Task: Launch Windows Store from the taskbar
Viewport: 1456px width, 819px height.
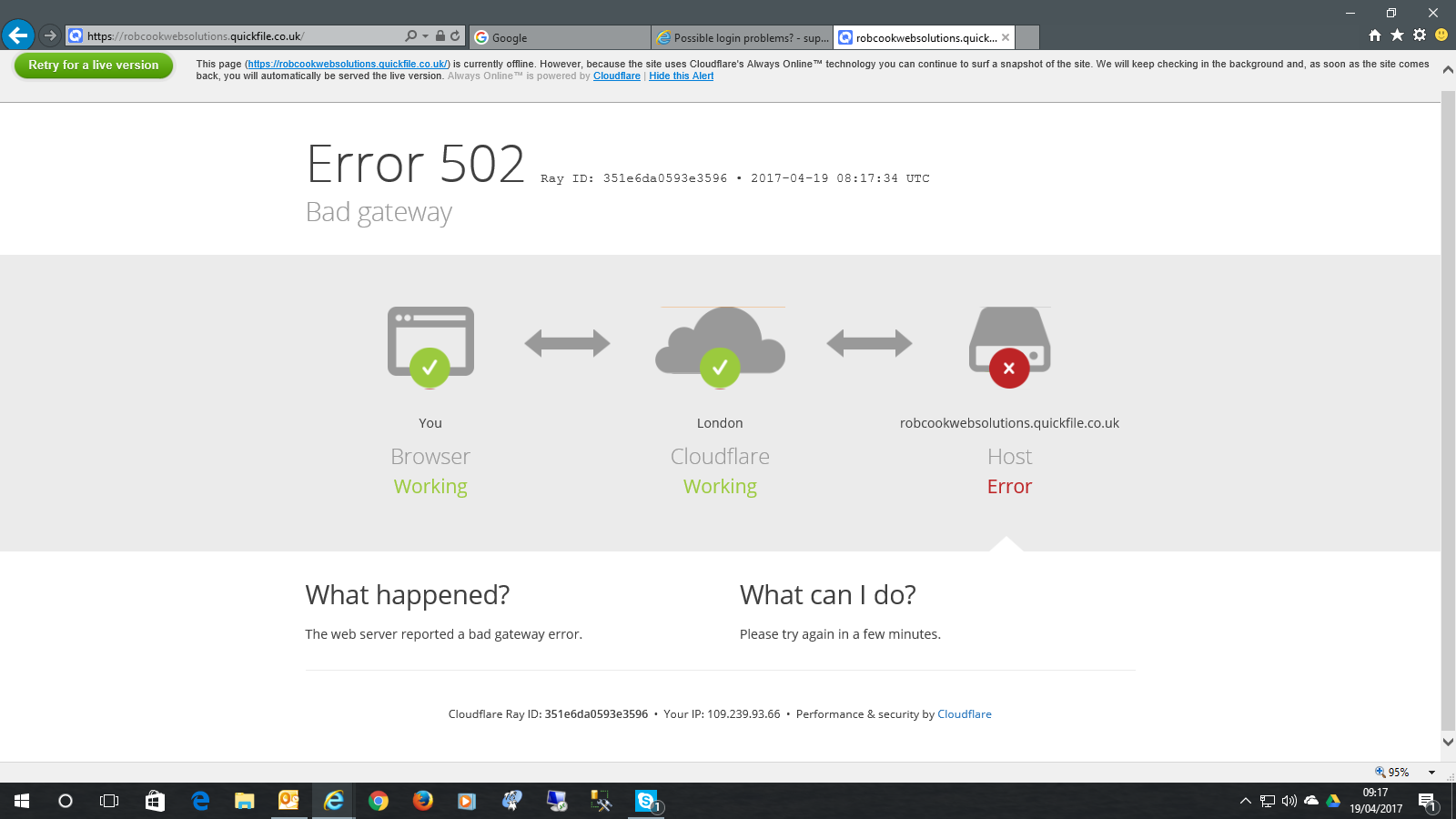Action: coord(155,801)
